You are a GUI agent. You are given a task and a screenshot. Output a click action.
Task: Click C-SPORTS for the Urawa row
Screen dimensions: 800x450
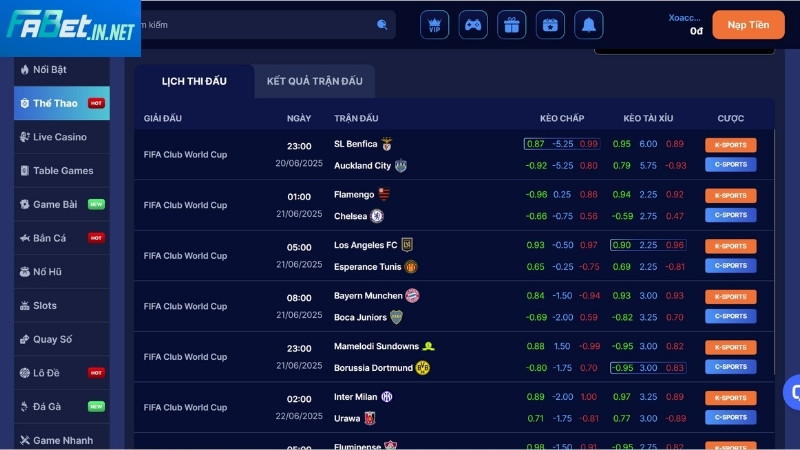point(731,417)
